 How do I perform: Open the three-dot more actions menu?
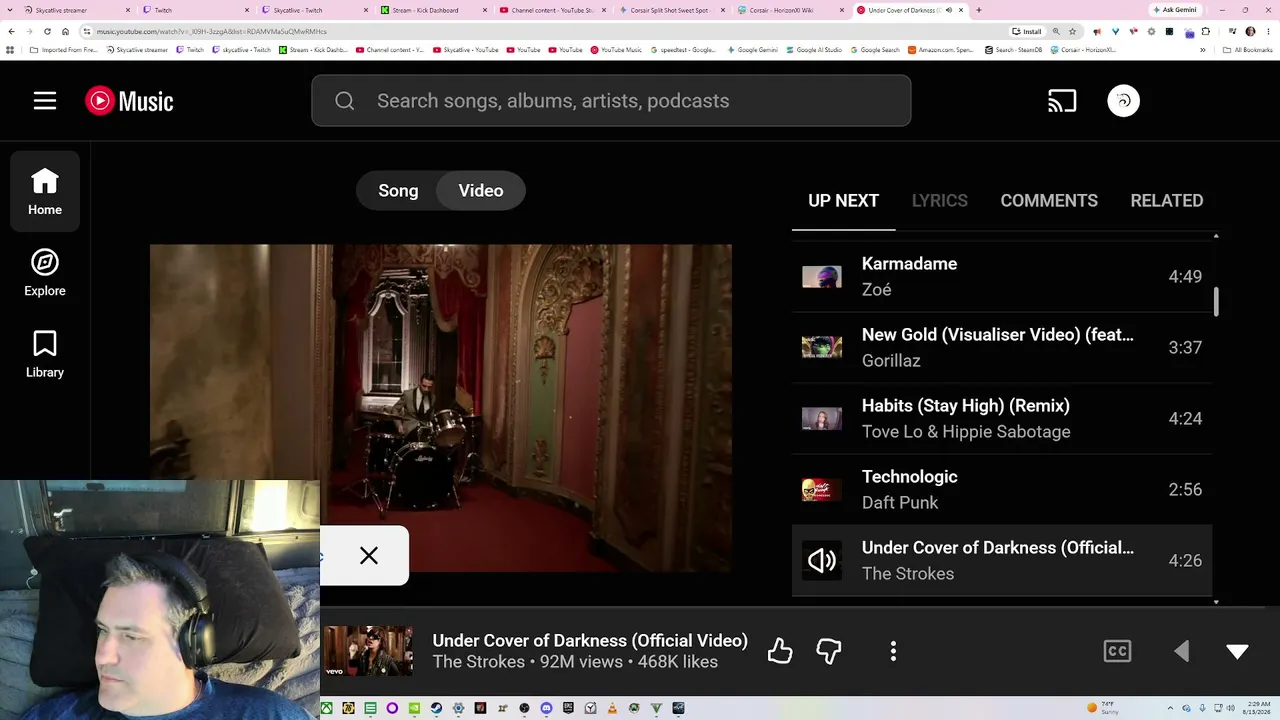tap(893, 652)
